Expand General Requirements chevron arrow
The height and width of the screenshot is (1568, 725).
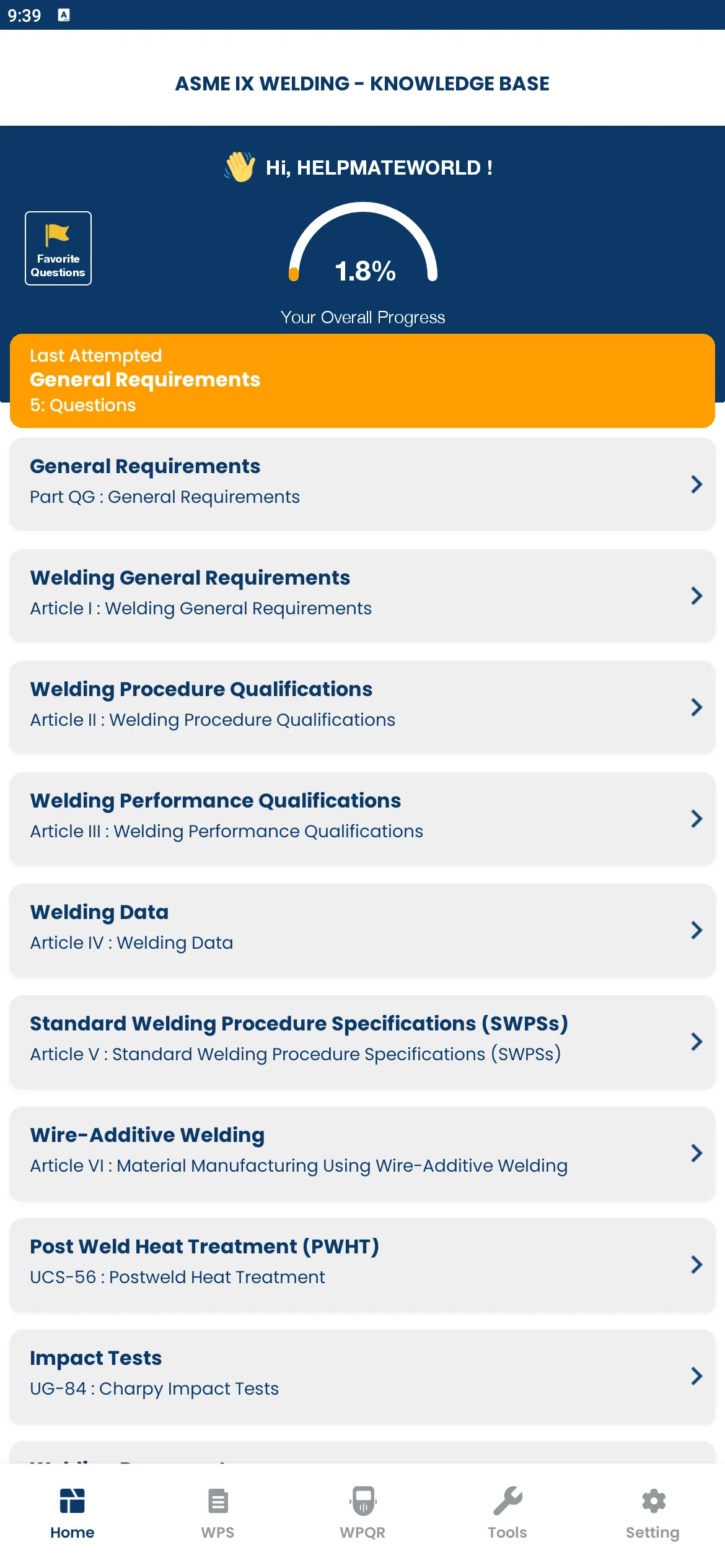696,484
